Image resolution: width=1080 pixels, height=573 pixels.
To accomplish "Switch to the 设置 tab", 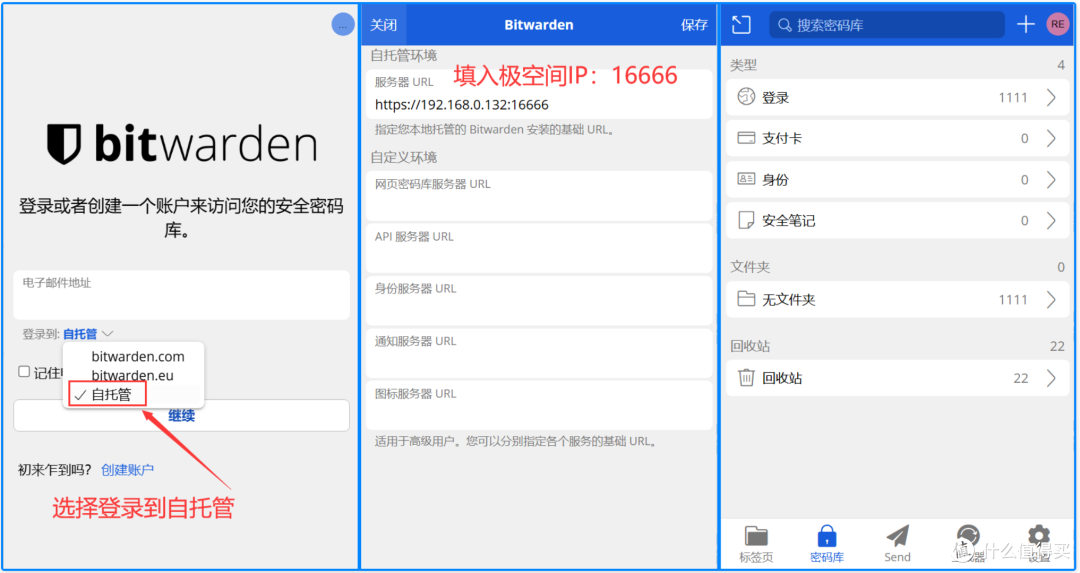I will [1038, 544].
